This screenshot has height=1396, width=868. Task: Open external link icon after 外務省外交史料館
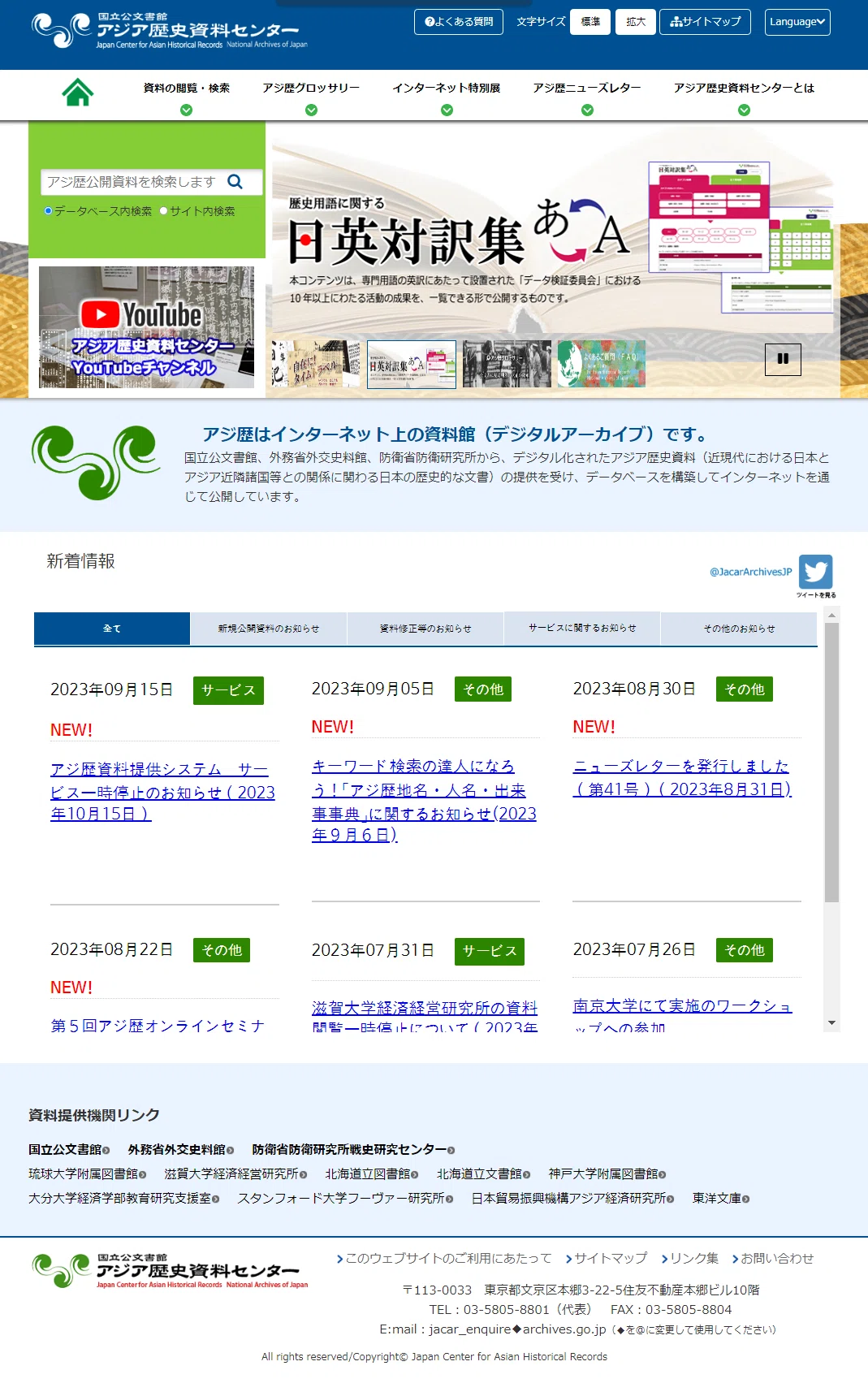click(230, 1150)
